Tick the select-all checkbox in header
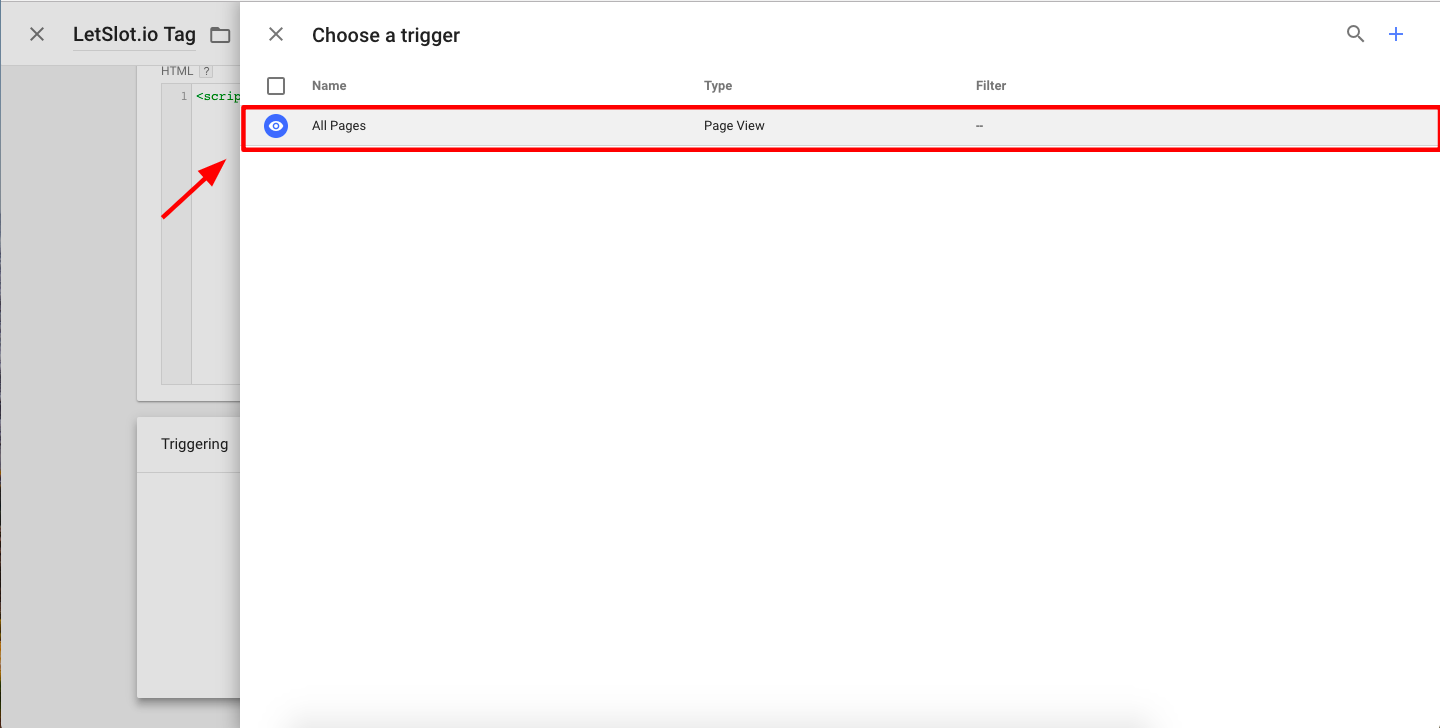 pos(276,86)
